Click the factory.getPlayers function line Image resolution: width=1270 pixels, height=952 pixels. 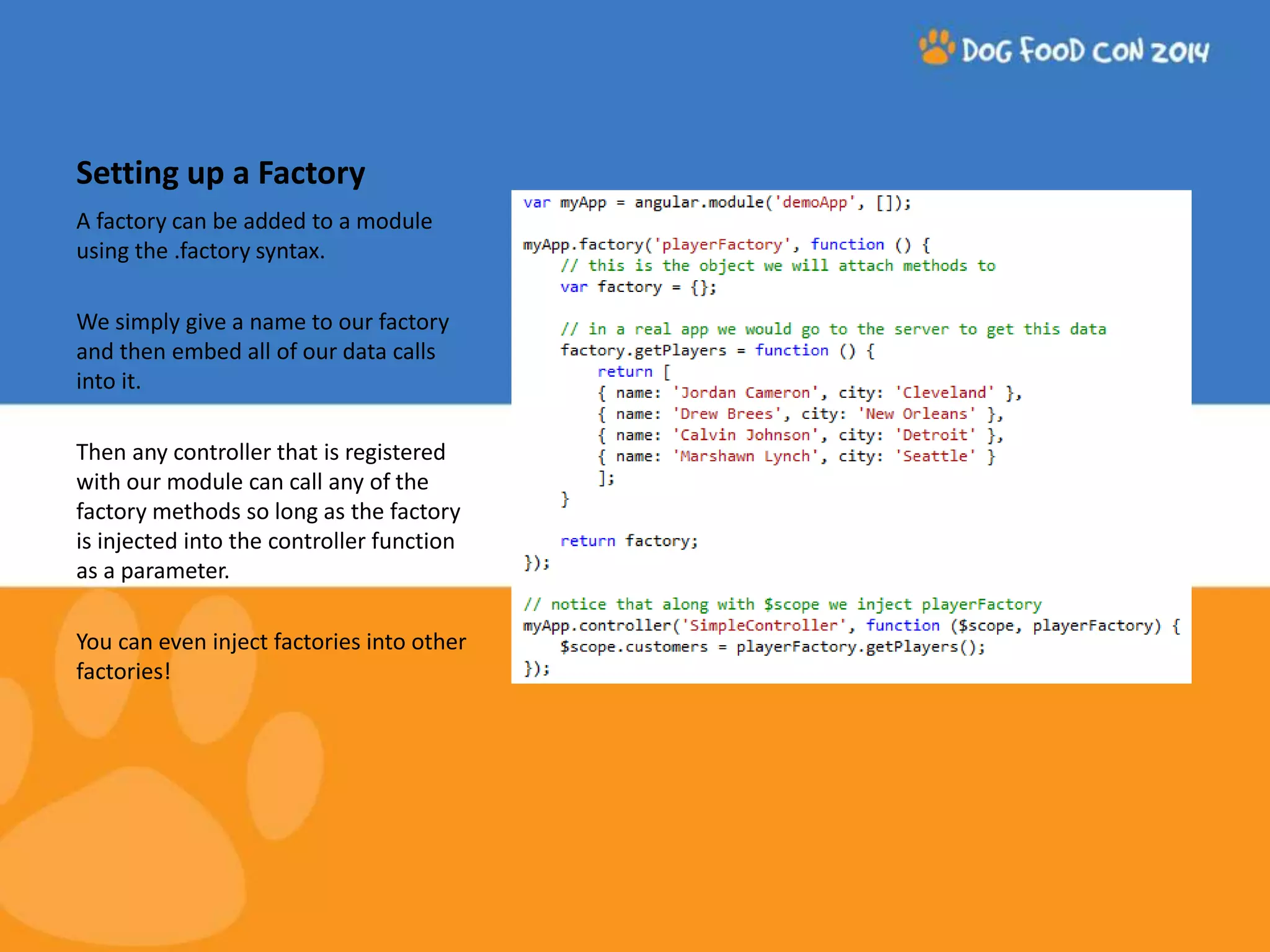pos(717,351)
